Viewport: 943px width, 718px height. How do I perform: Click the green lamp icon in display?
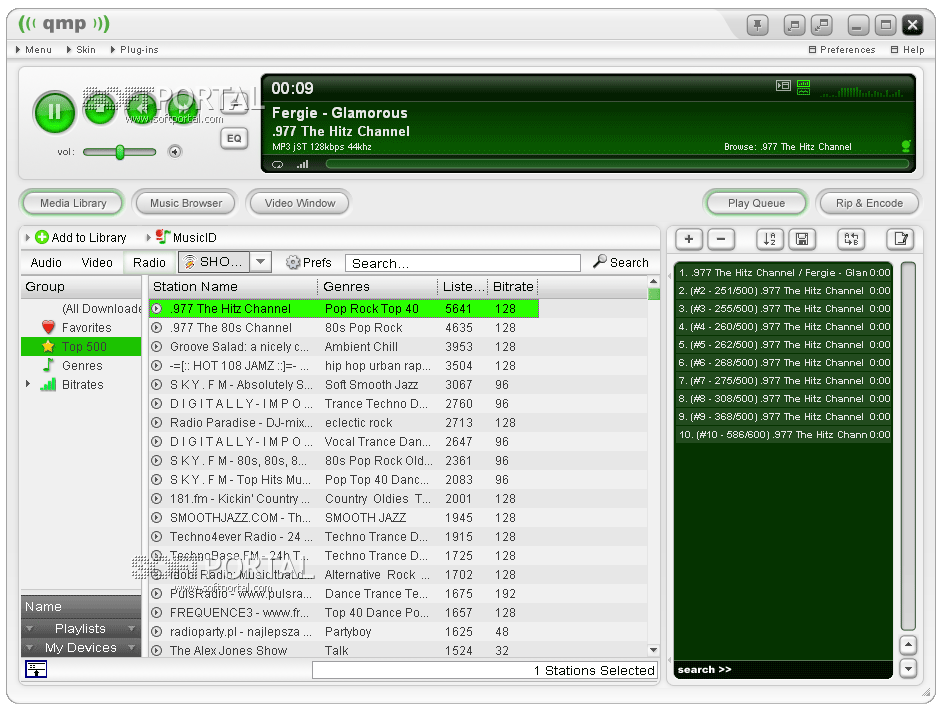point(906,146)
